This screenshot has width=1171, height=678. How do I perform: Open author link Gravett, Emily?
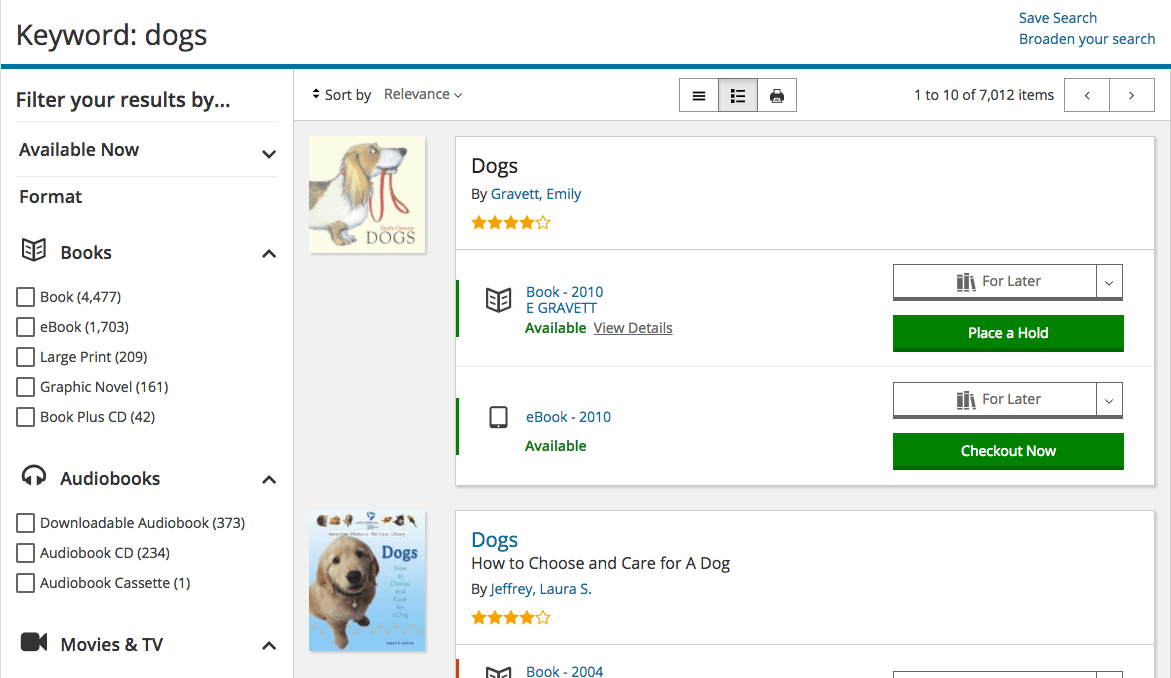point(535,194)
